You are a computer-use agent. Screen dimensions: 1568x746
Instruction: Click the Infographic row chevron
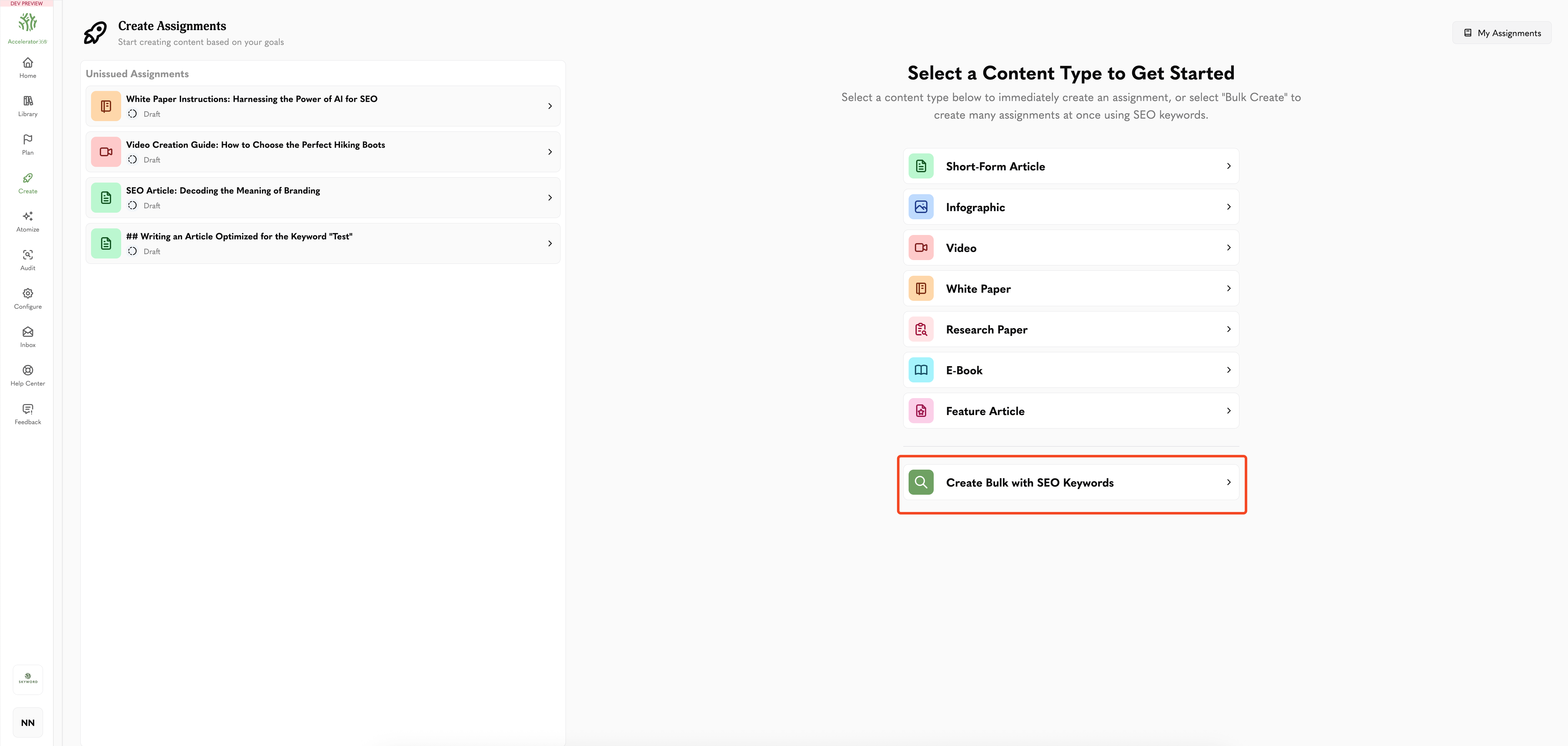pos(1228,207)
